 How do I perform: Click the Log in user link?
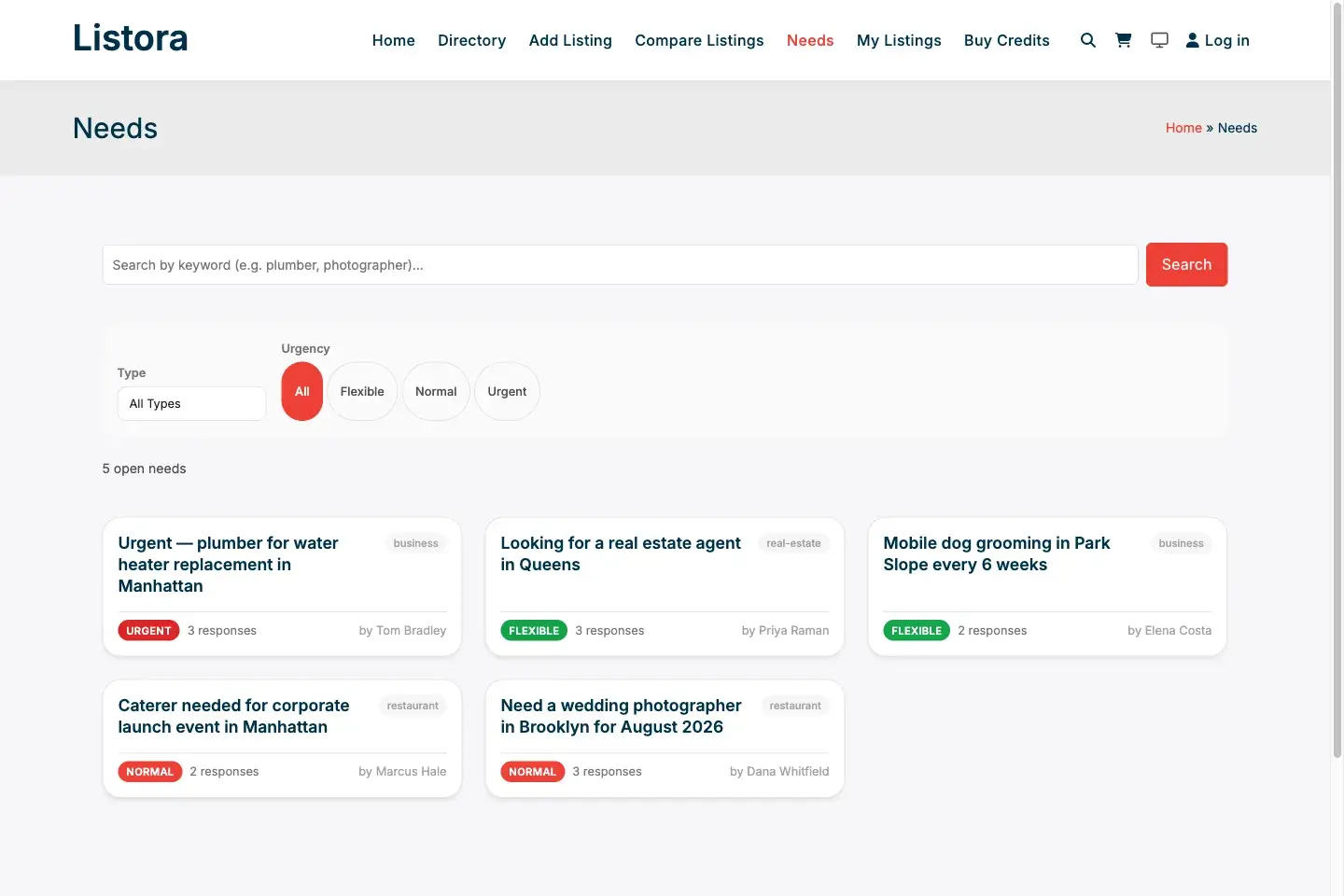tap(1217, 40)
